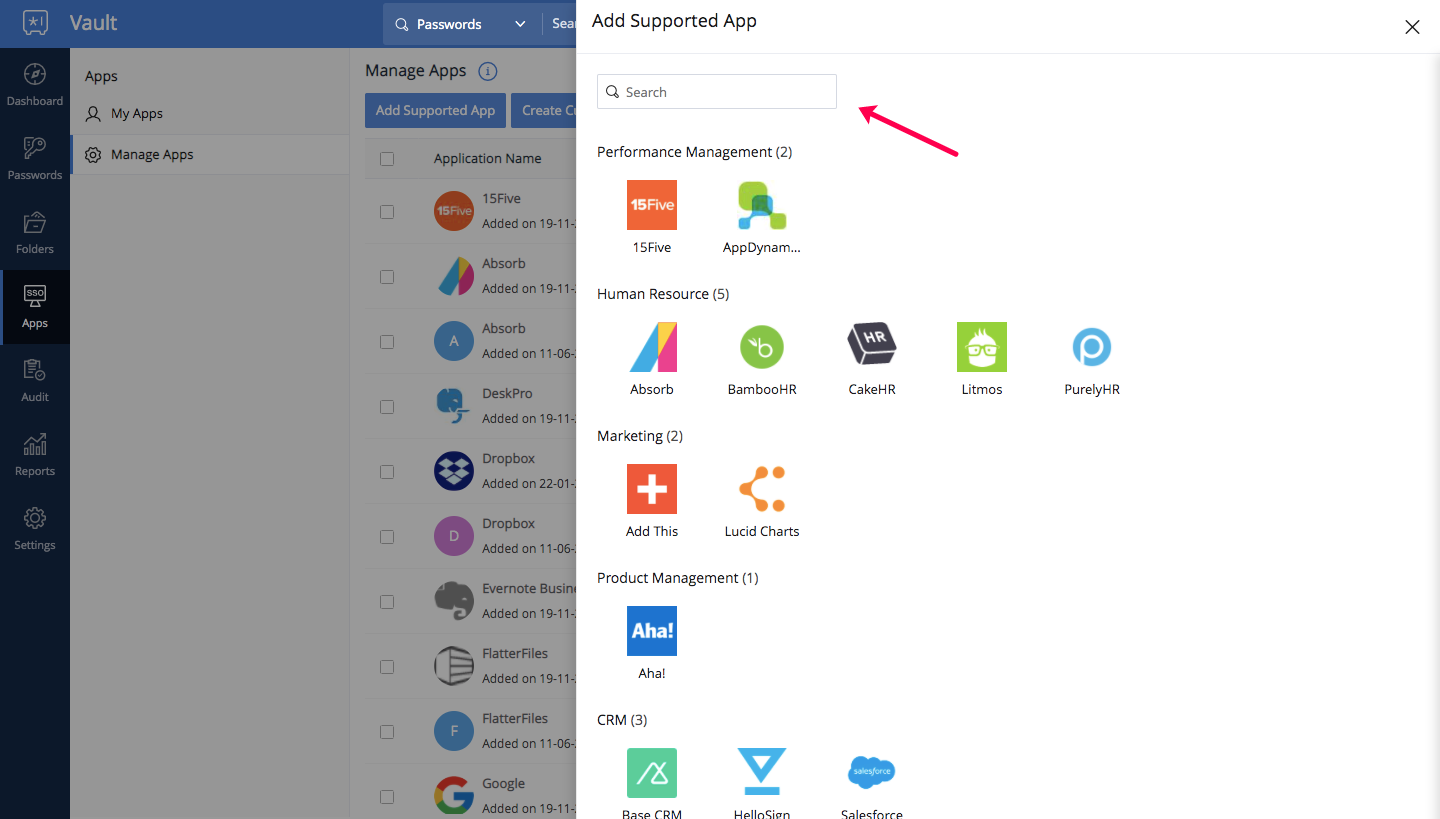This screenshot has height=819, width=1440.
Task: Choose the Absorb app in Human Resource
Action: pos(652,347)
